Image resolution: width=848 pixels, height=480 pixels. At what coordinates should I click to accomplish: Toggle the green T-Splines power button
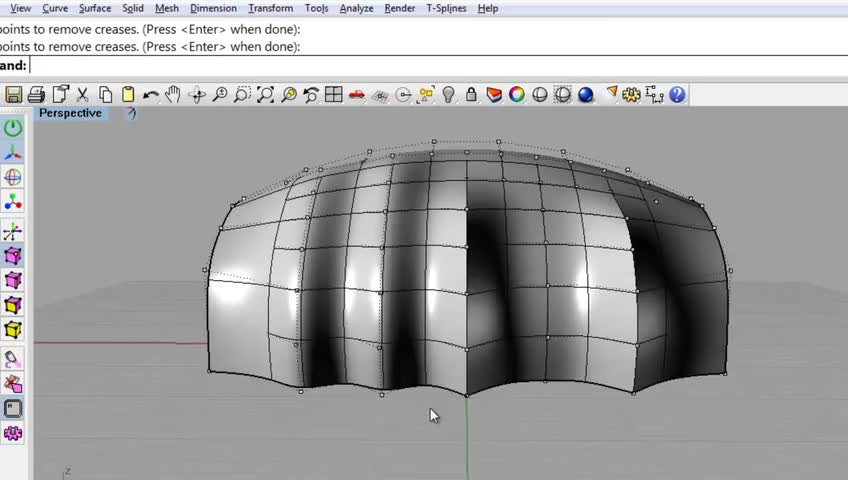[x=13, y=128]
